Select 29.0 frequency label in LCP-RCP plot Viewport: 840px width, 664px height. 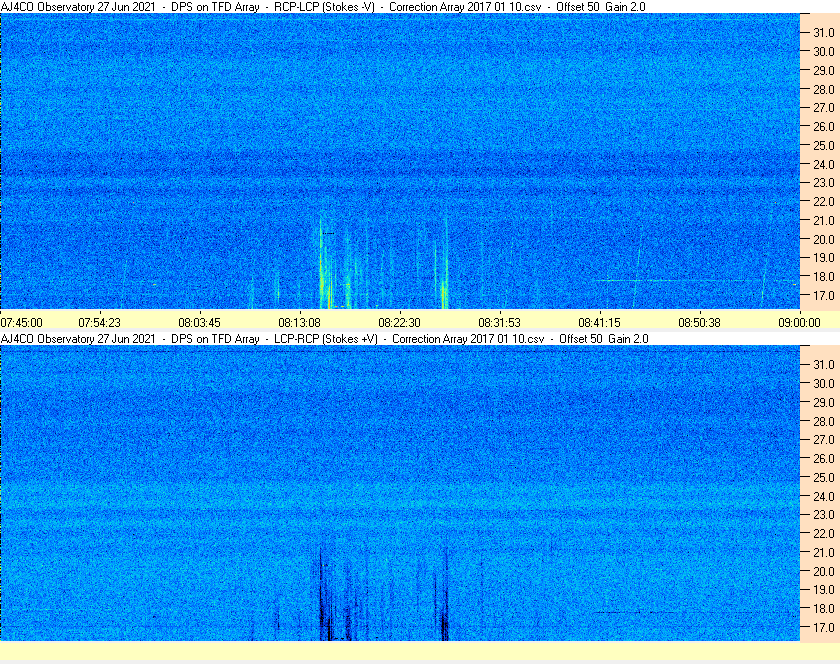[x=824, y=402]
